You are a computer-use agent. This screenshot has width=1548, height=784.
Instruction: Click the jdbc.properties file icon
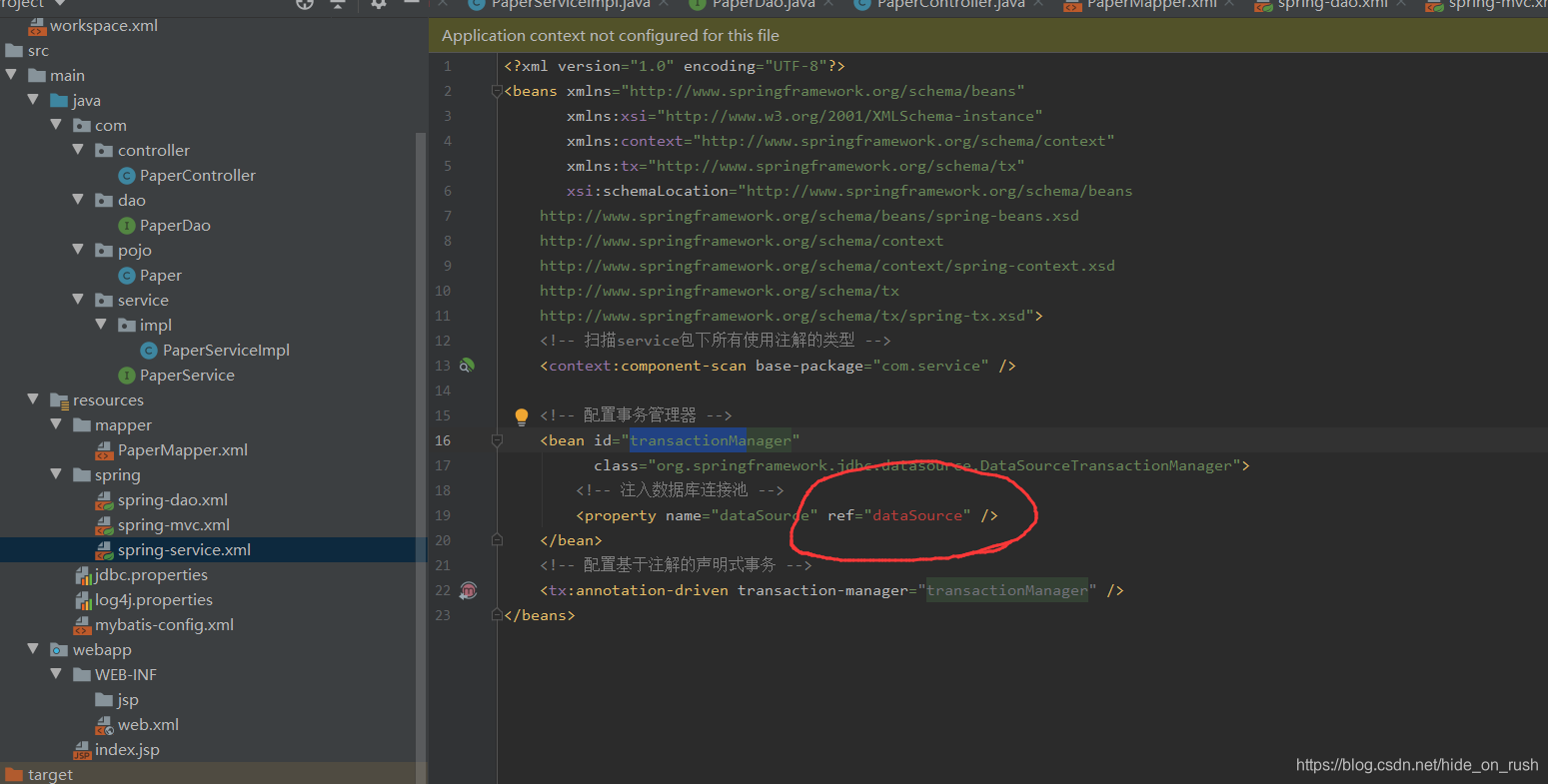click(83, 575)
